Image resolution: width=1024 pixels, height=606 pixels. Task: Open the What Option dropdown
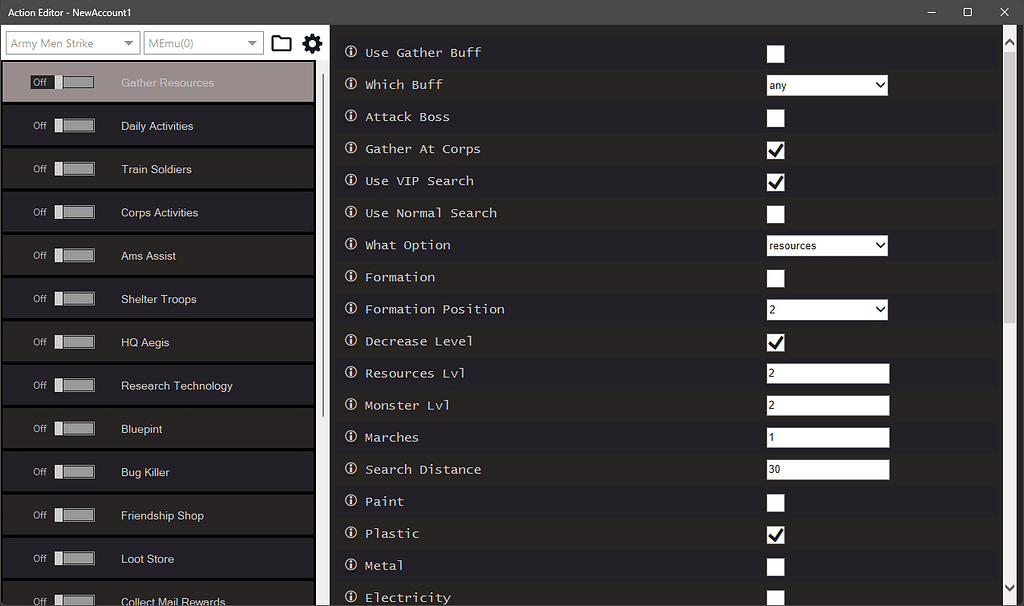[827, 245]
